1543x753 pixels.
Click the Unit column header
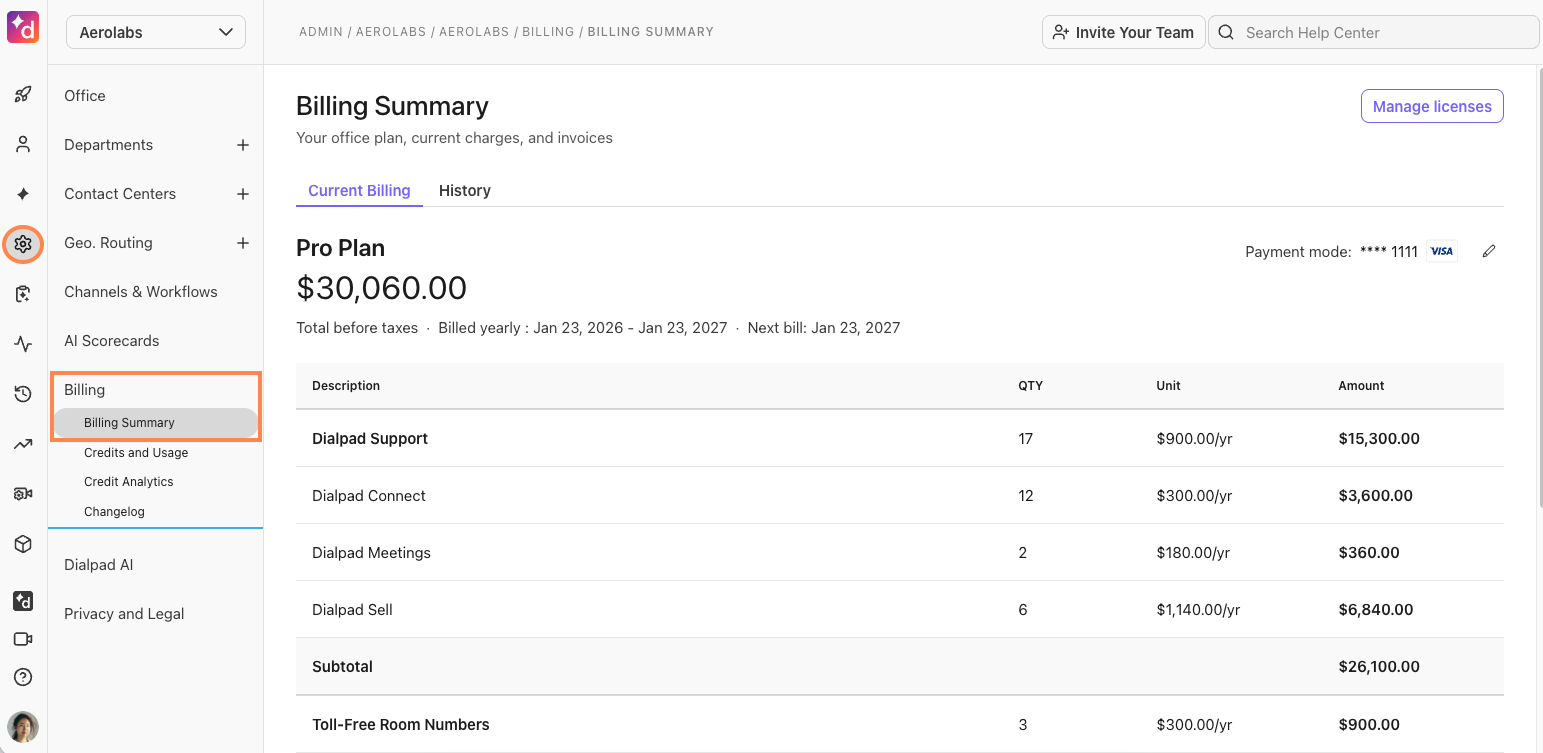coord(1168,386)
